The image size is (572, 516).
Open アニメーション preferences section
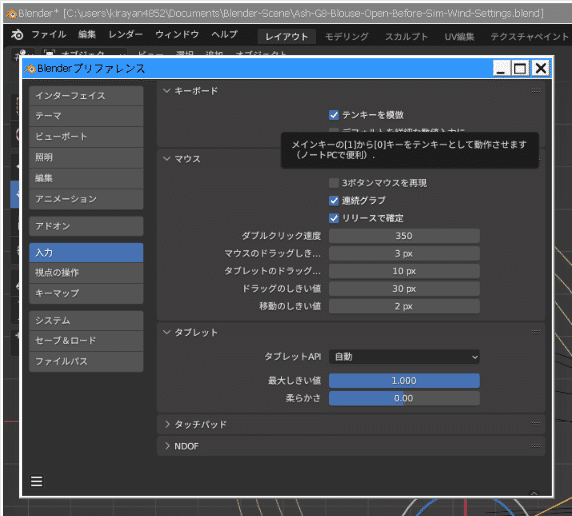pos(86,199)
